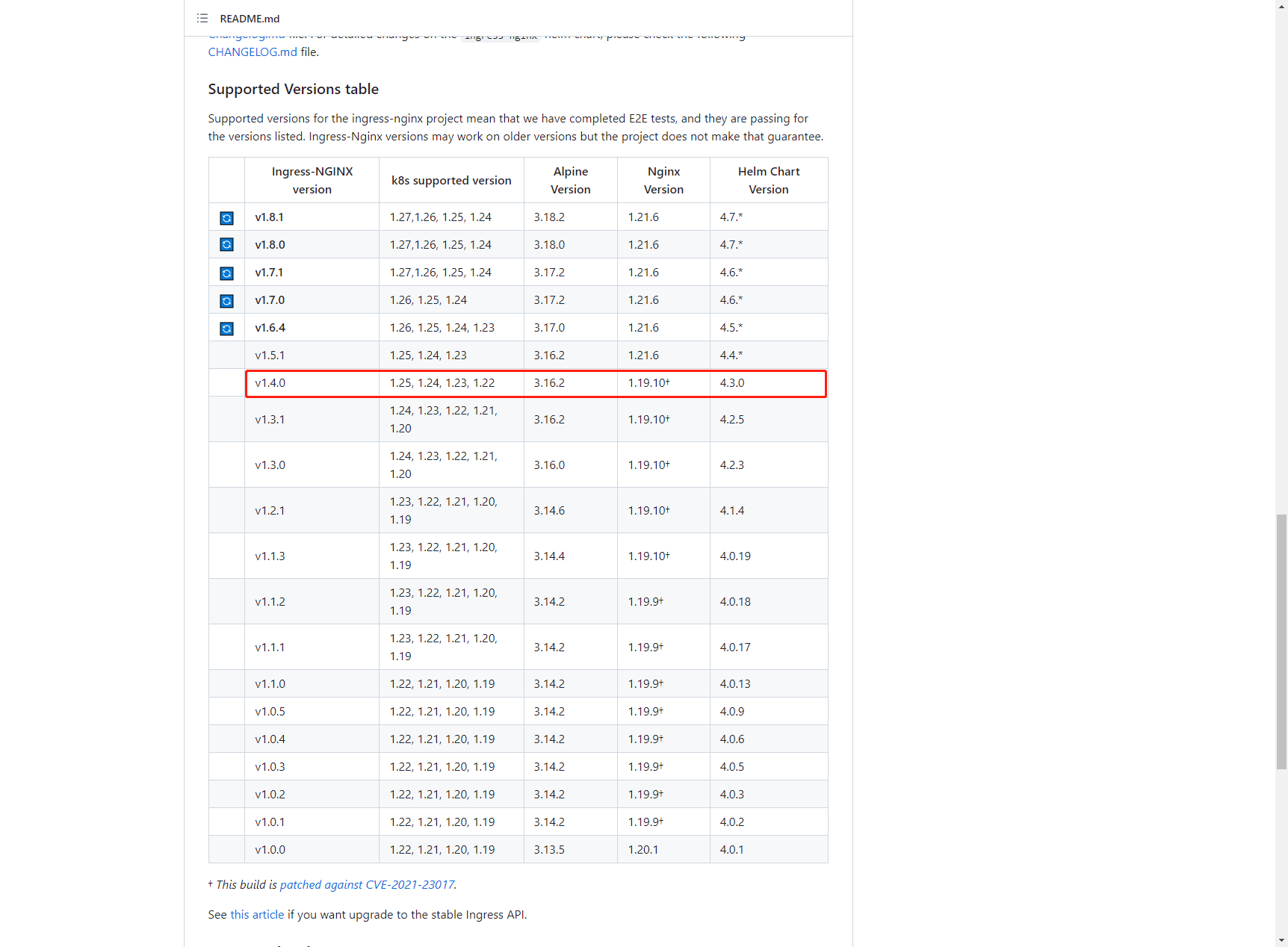Image resolution: width=1288 pixels, height=947 pixels.
Task: Click Helm chart version 4.5.* cell
Action: (769, 328)
